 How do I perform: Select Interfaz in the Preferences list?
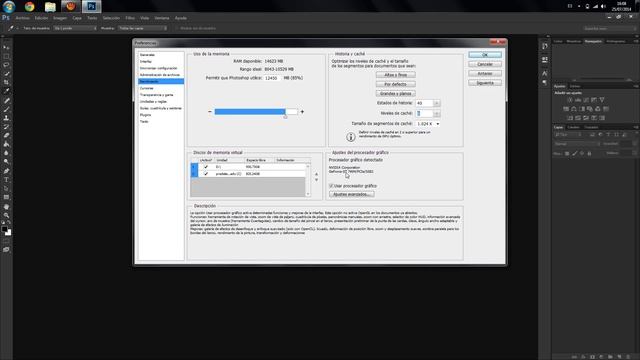pyautogui.click(x=146, y=62)
